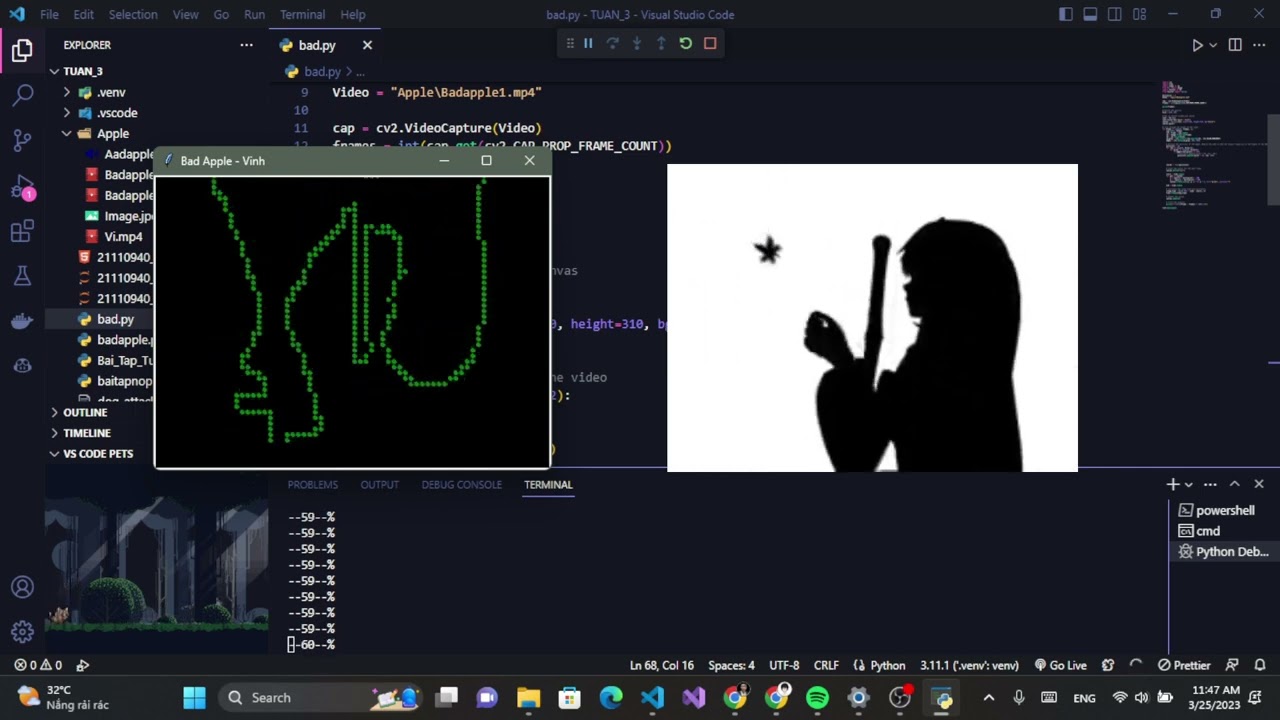Click Step Into in debug toolbar
The height and width of the screenshot is (720, 1280).
[x=637, y=43]
